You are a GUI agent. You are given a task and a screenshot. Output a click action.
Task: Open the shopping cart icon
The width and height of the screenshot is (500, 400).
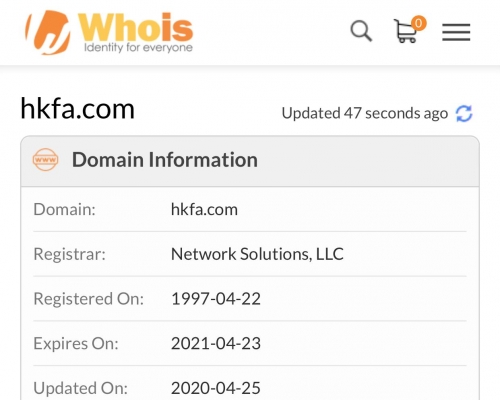coord(406,31)
